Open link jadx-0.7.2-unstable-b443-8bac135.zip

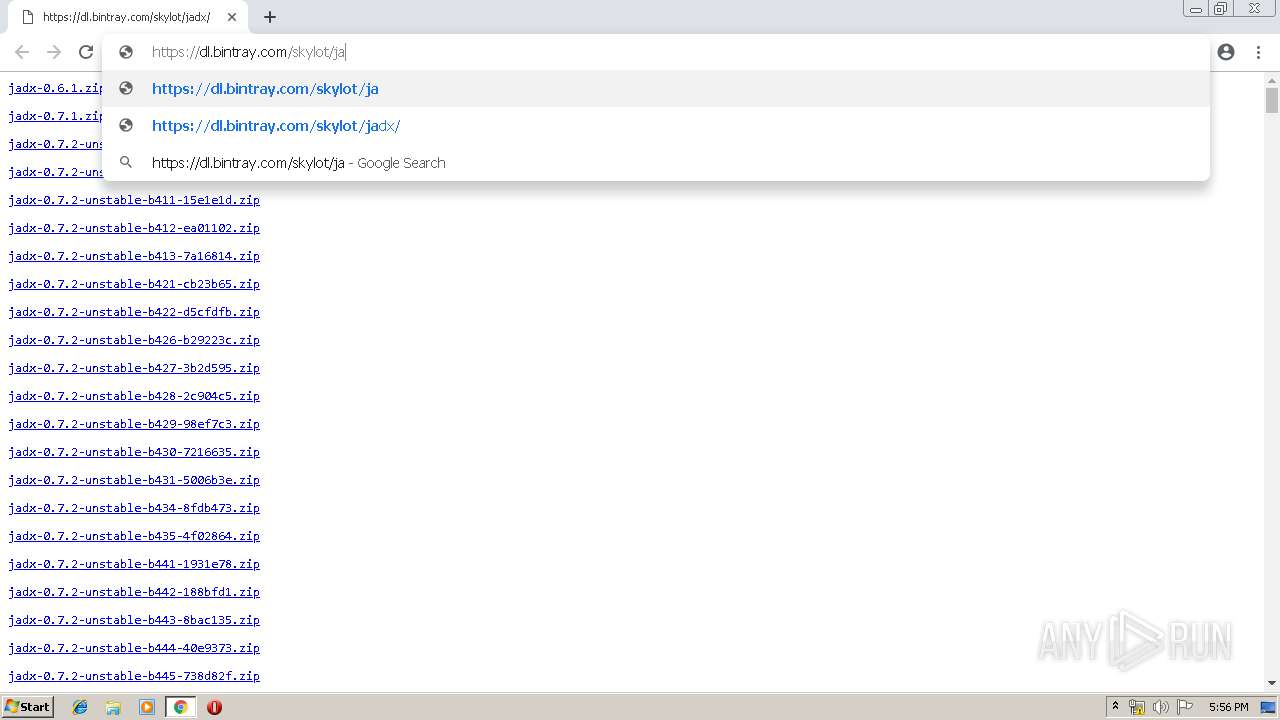tap(134, 620)
